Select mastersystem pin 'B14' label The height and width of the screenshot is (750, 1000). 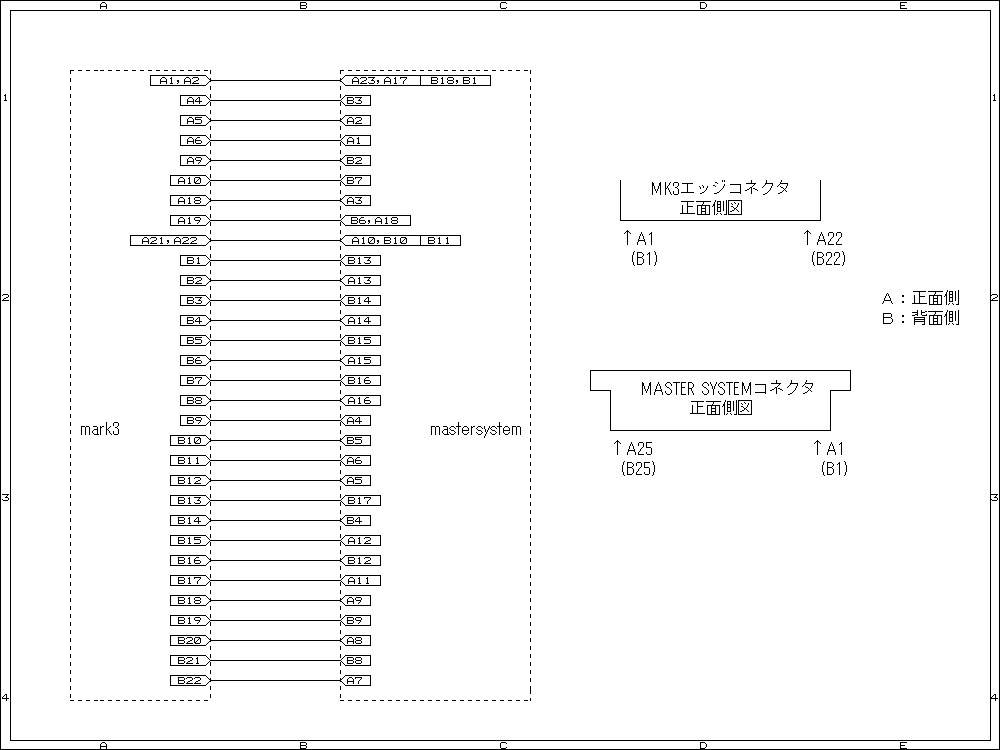pyautogui.click(x=360, y=300)
